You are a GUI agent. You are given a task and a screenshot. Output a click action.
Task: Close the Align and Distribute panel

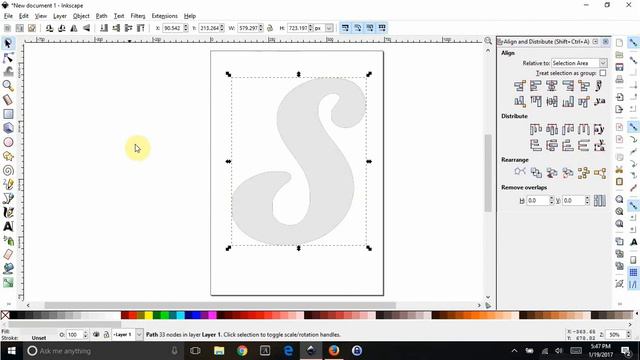click(x=606, y=42)
